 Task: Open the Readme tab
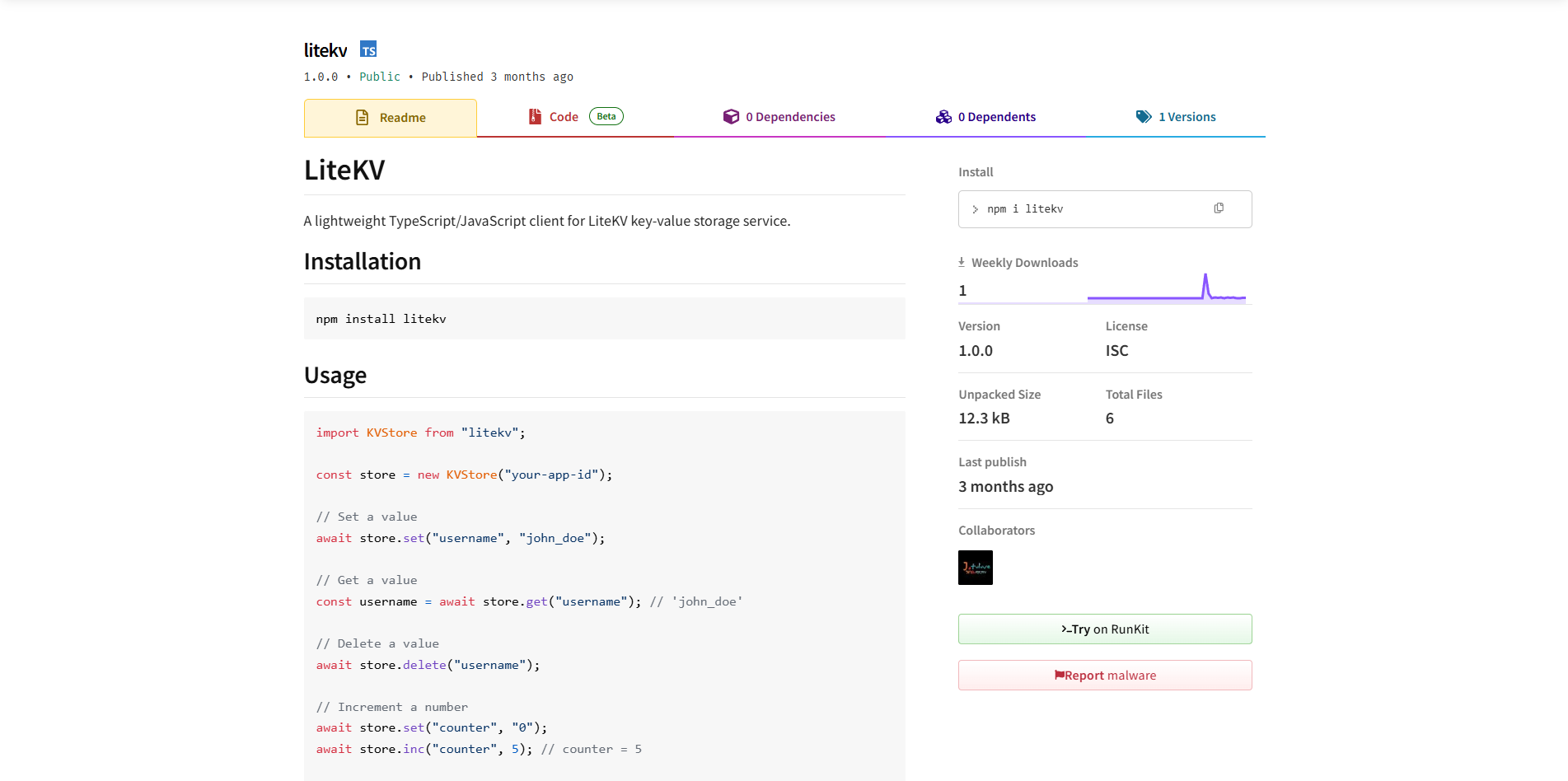click(391, 118)
